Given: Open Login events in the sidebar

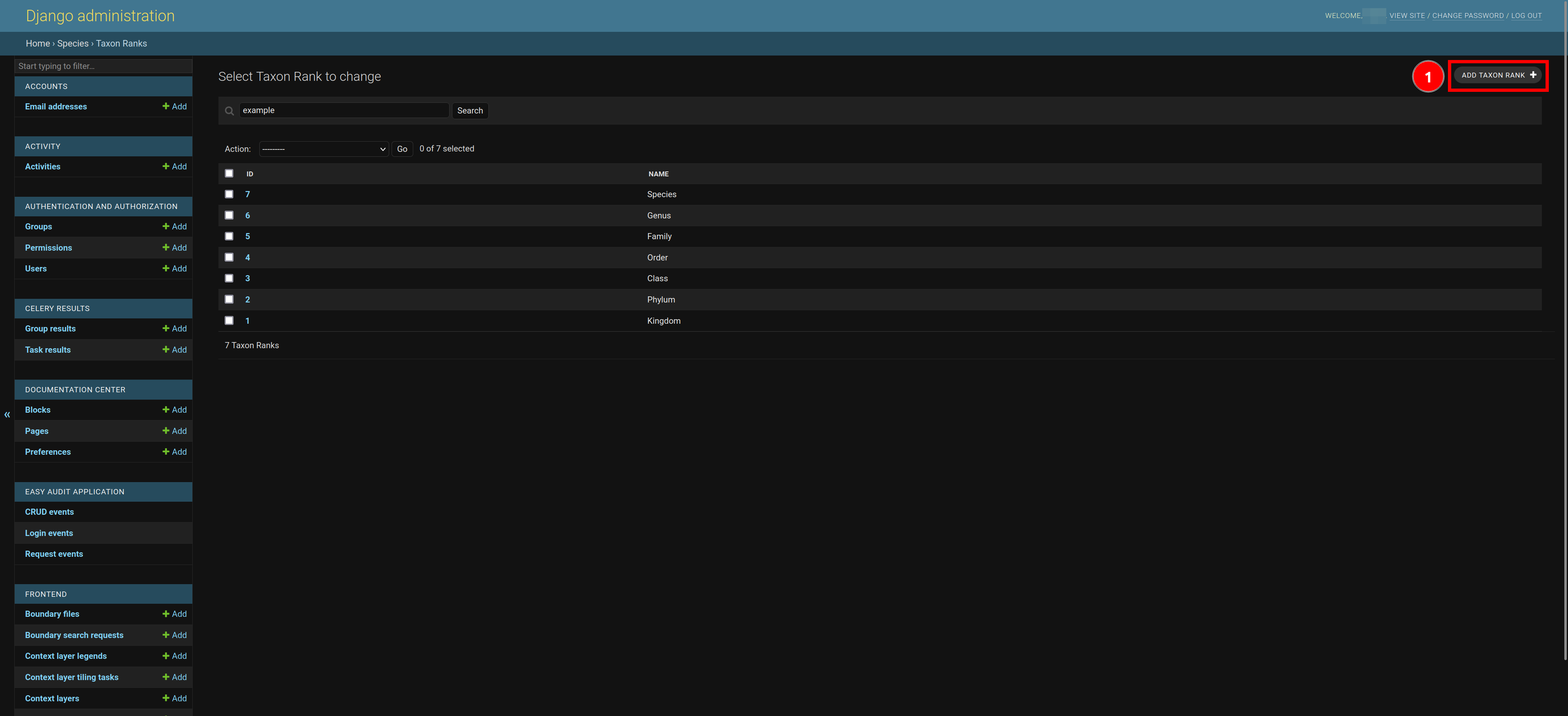Looking at the screenshot, I should tap(49, 534).
